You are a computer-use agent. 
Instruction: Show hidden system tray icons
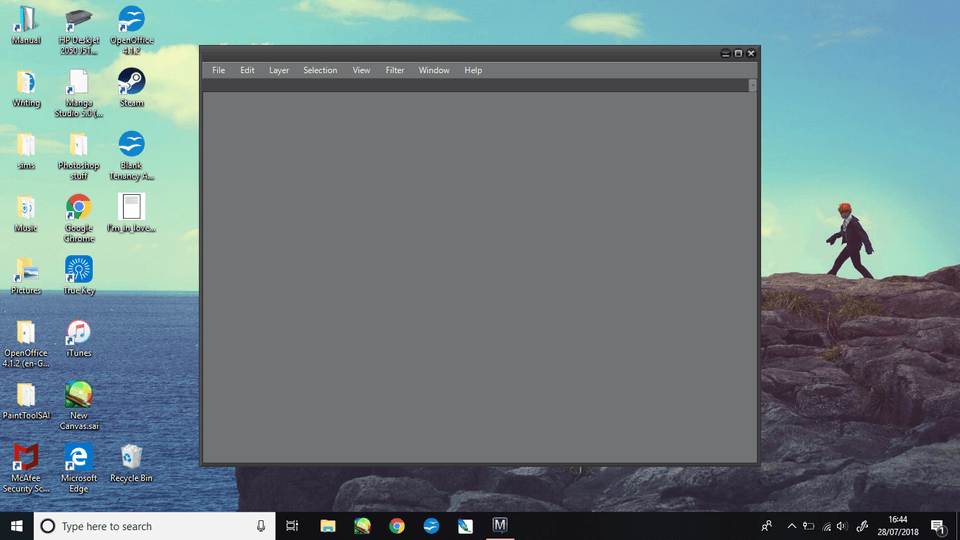point(792,526)
